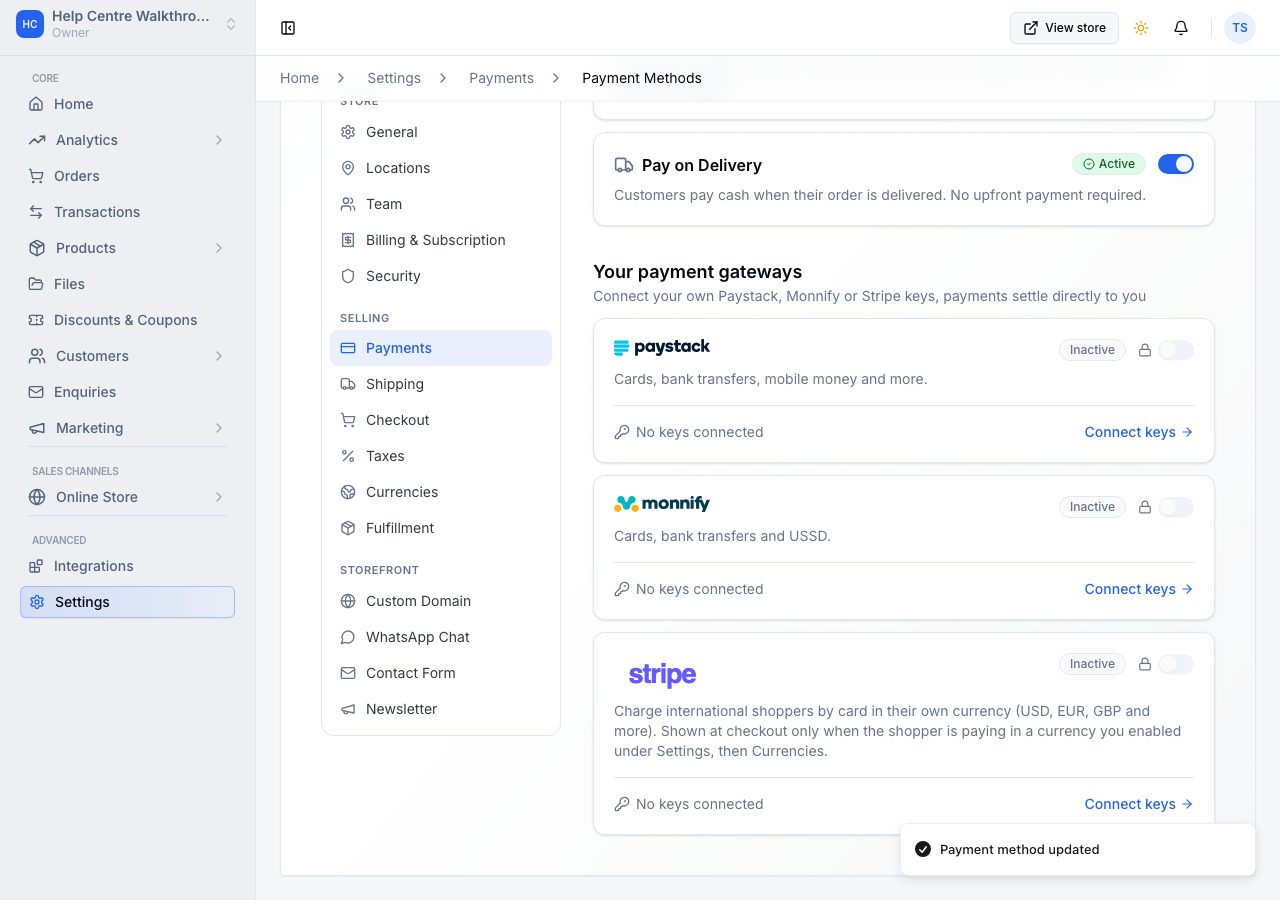Open Billing & Subscription settings
The width and height of the screenshot is (1280, 900).
point(441,240)
